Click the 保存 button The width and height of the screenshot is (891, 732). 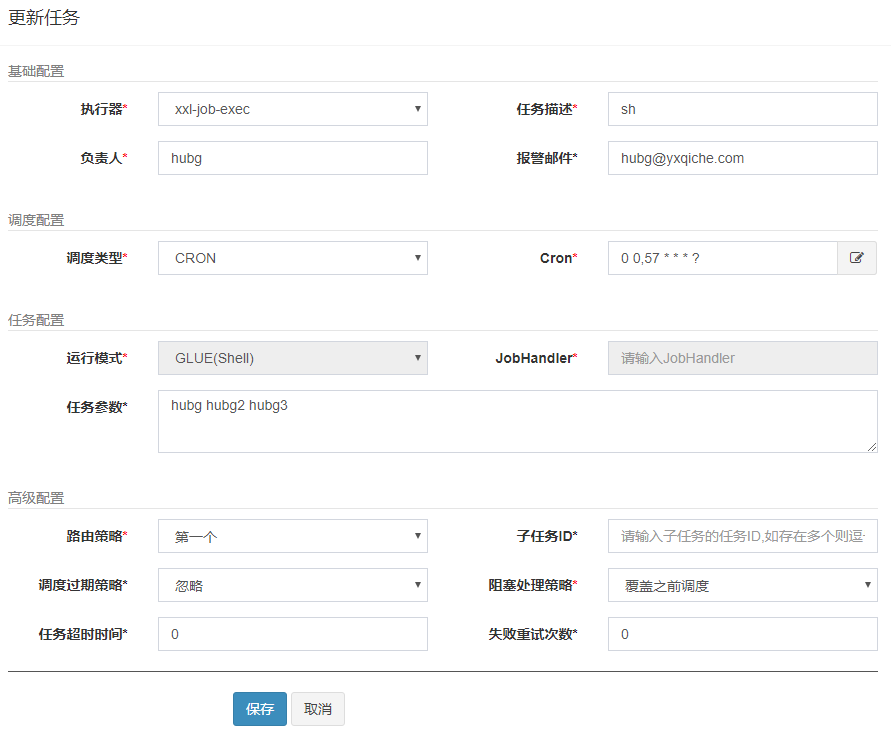pyautogui.click(x=260, y=709)
